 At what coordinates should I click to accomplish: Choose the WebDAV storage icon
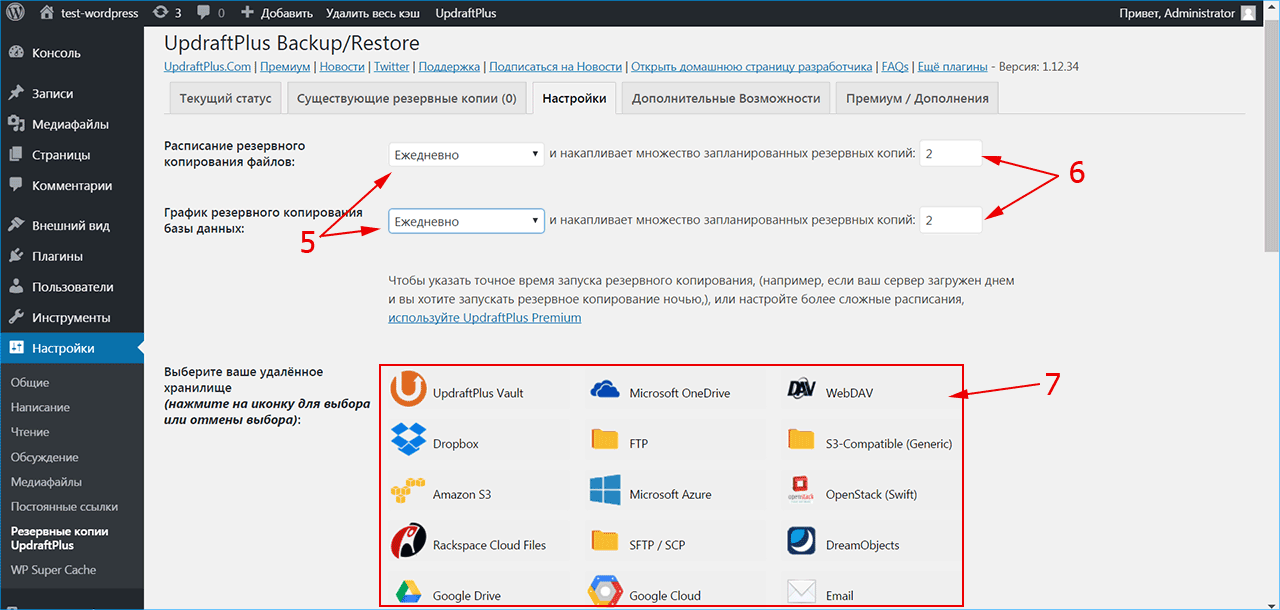coord(802,392)
